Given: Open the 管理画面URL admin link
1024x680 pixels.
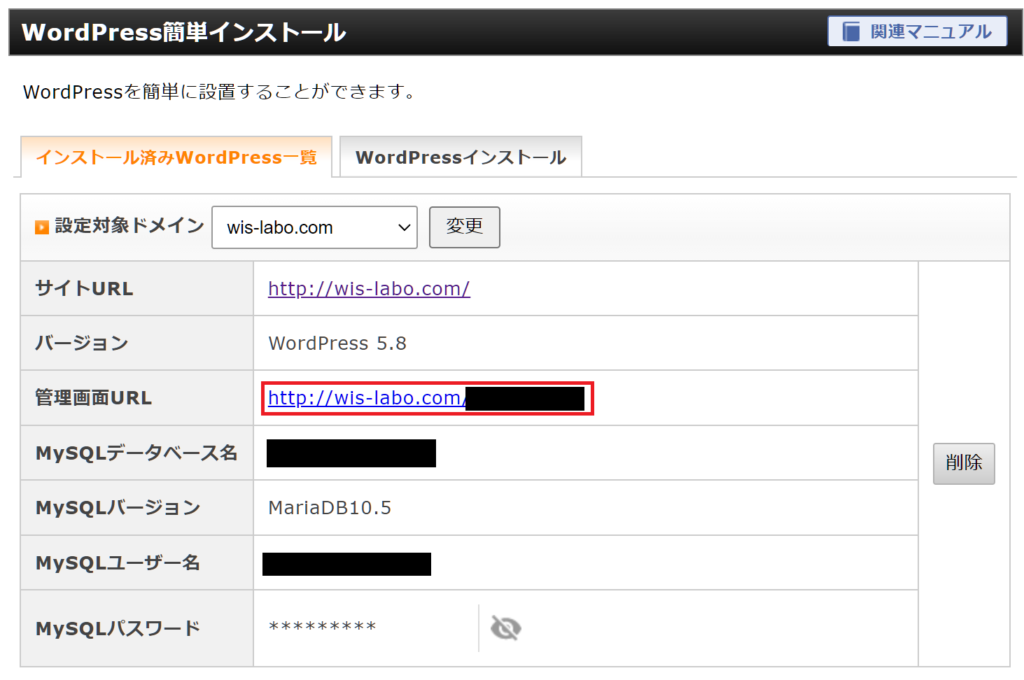Looking at the screenshot, I should (367, 397).
